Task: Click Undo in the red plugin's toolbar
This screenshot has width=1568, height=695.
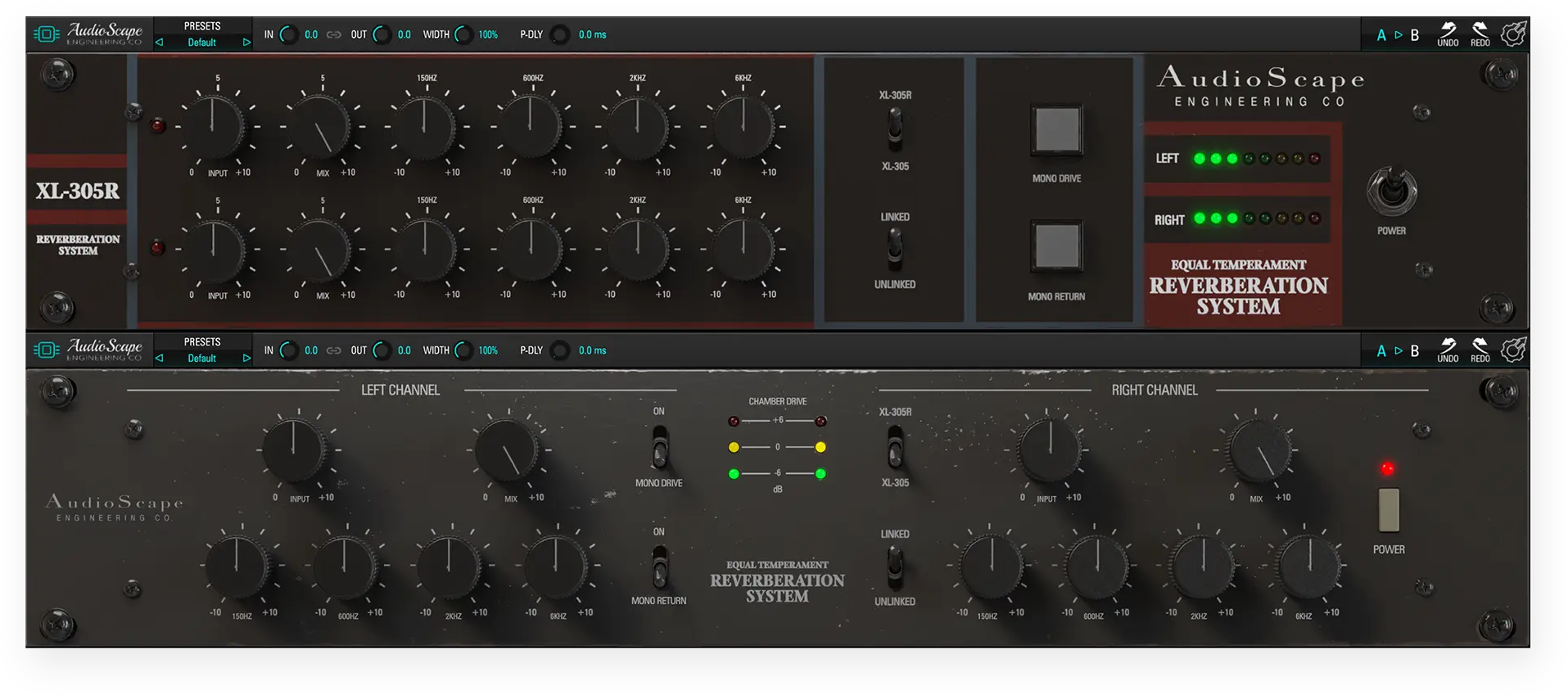Action: click(x=1448, y=34)
